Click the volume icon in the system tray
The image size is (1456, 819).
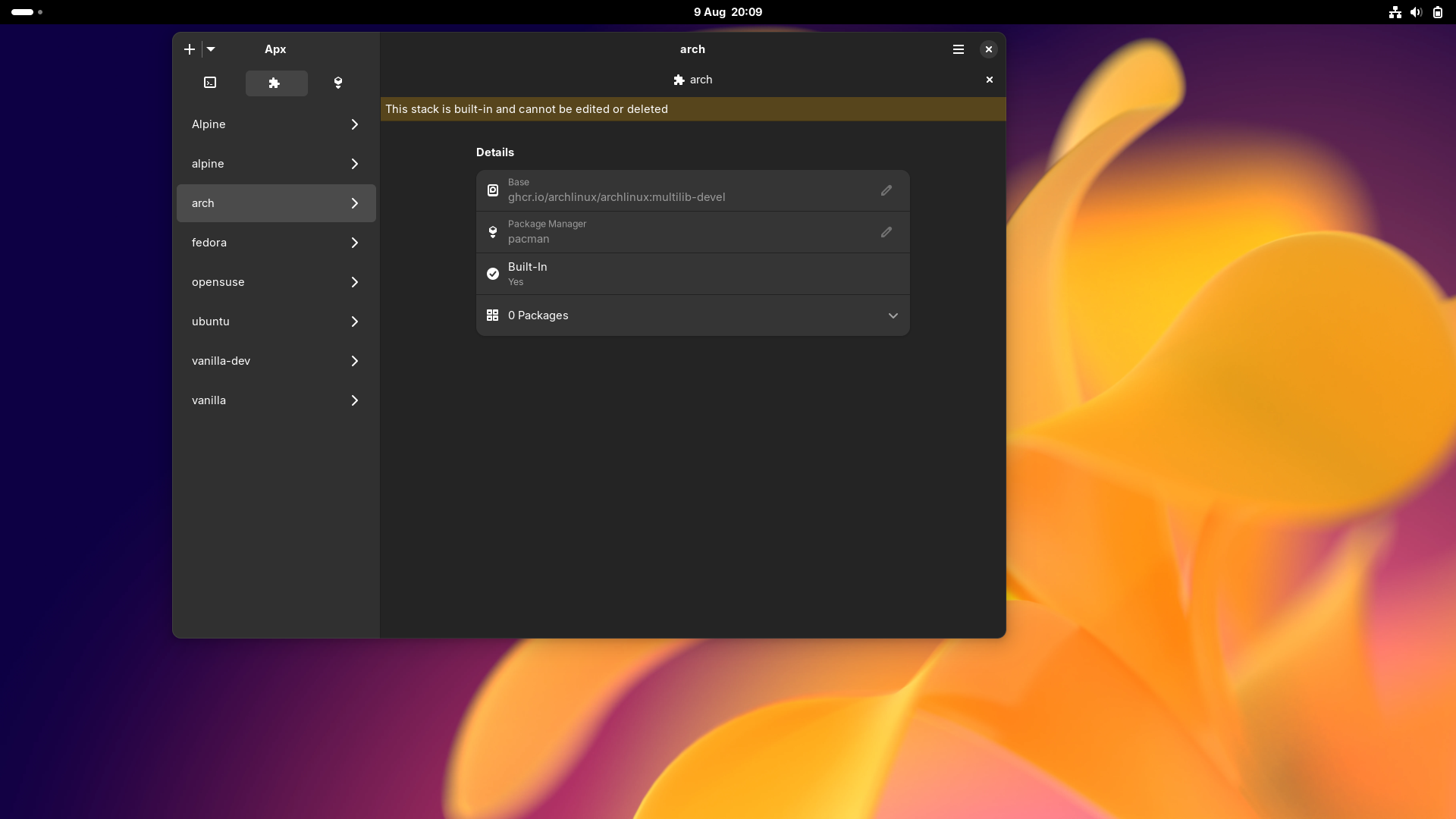tap(1416, 12)
